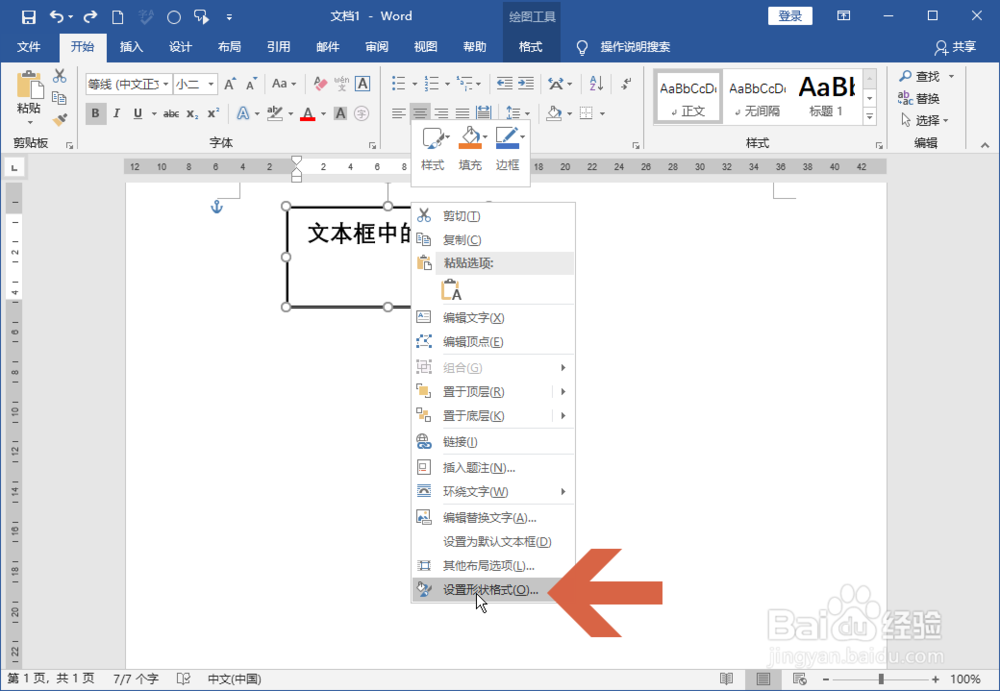Click the Superscript x2 icon
This screenshot has height=691, width=1000.
214,114
